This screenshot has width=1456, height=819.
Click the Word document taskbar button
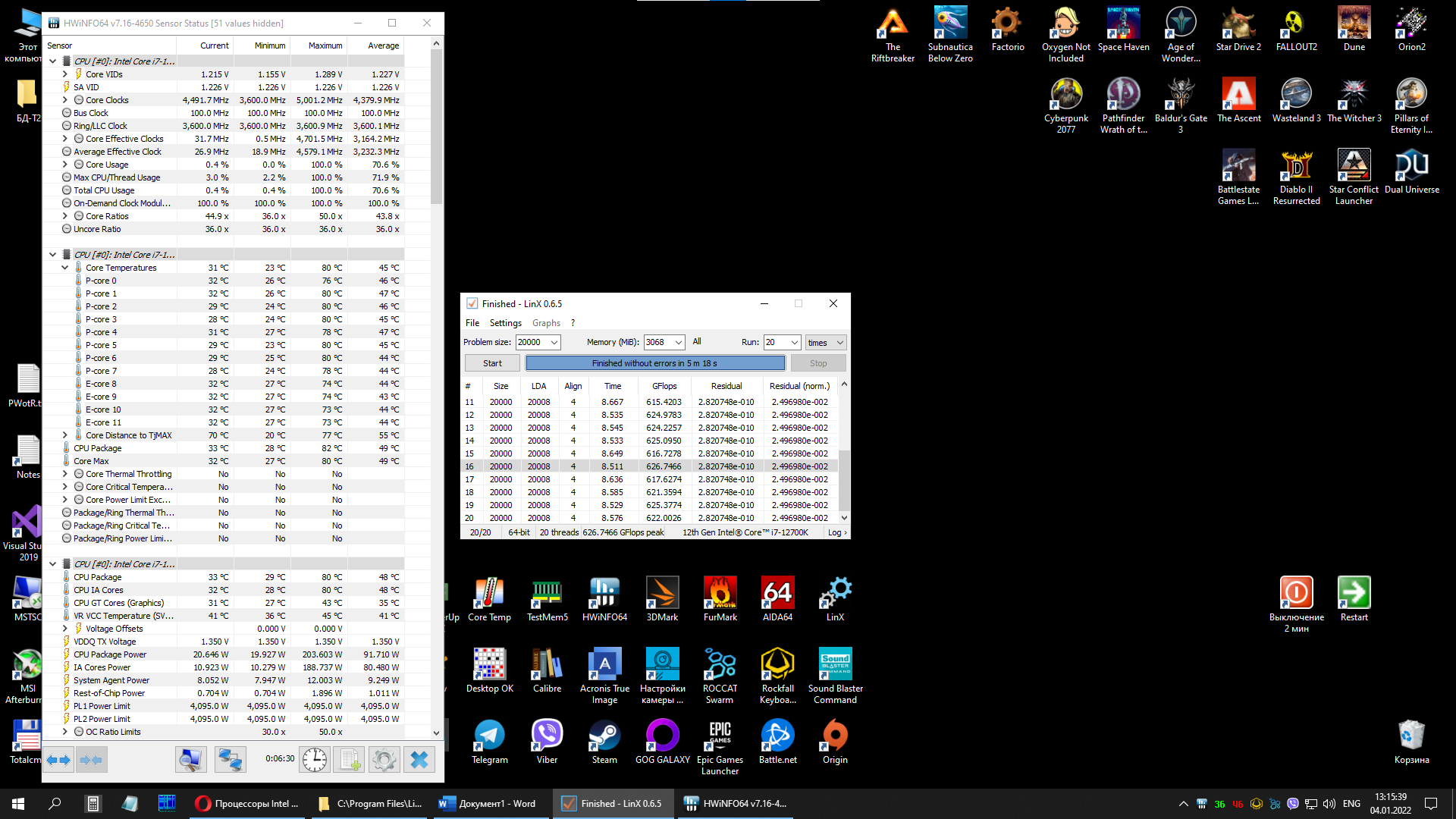tap(488, 804)
